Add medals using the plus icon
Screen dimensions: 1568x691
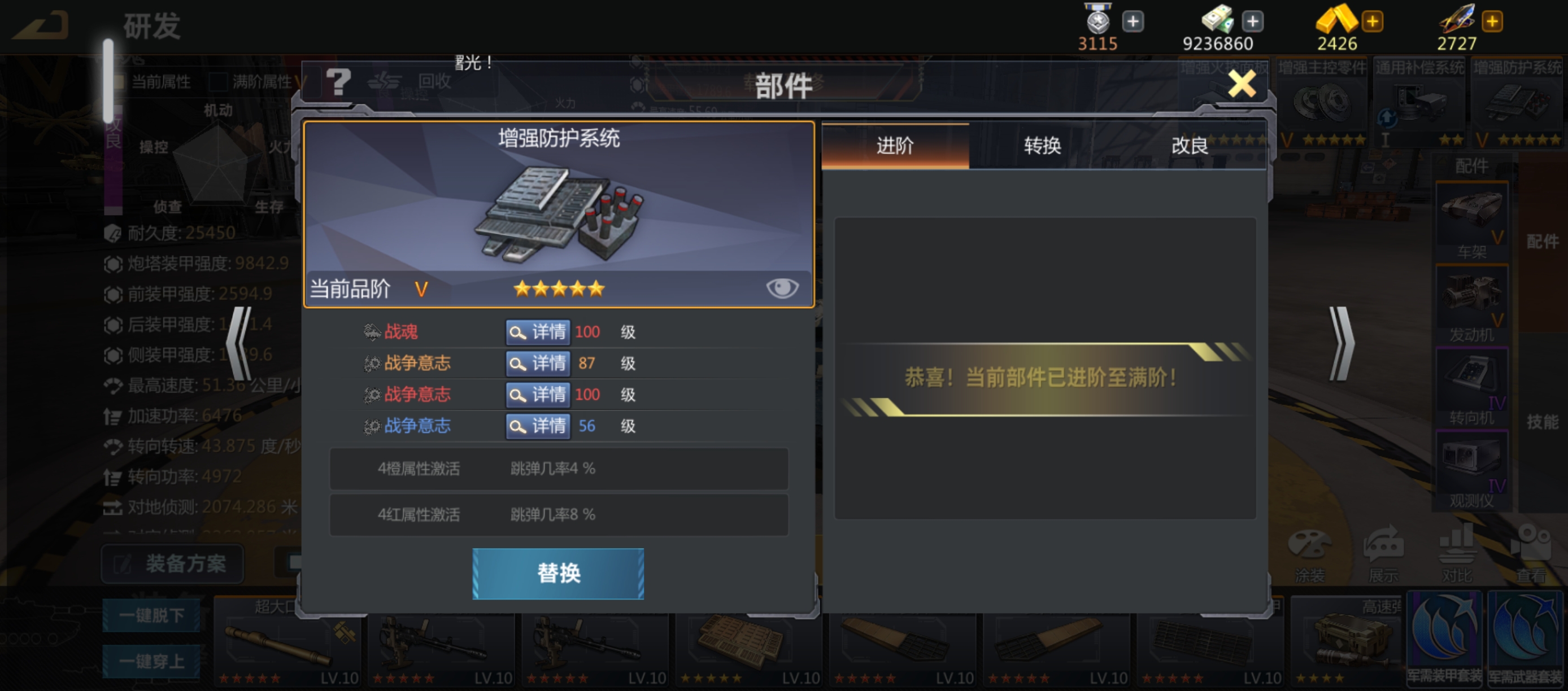point(1132,22)
